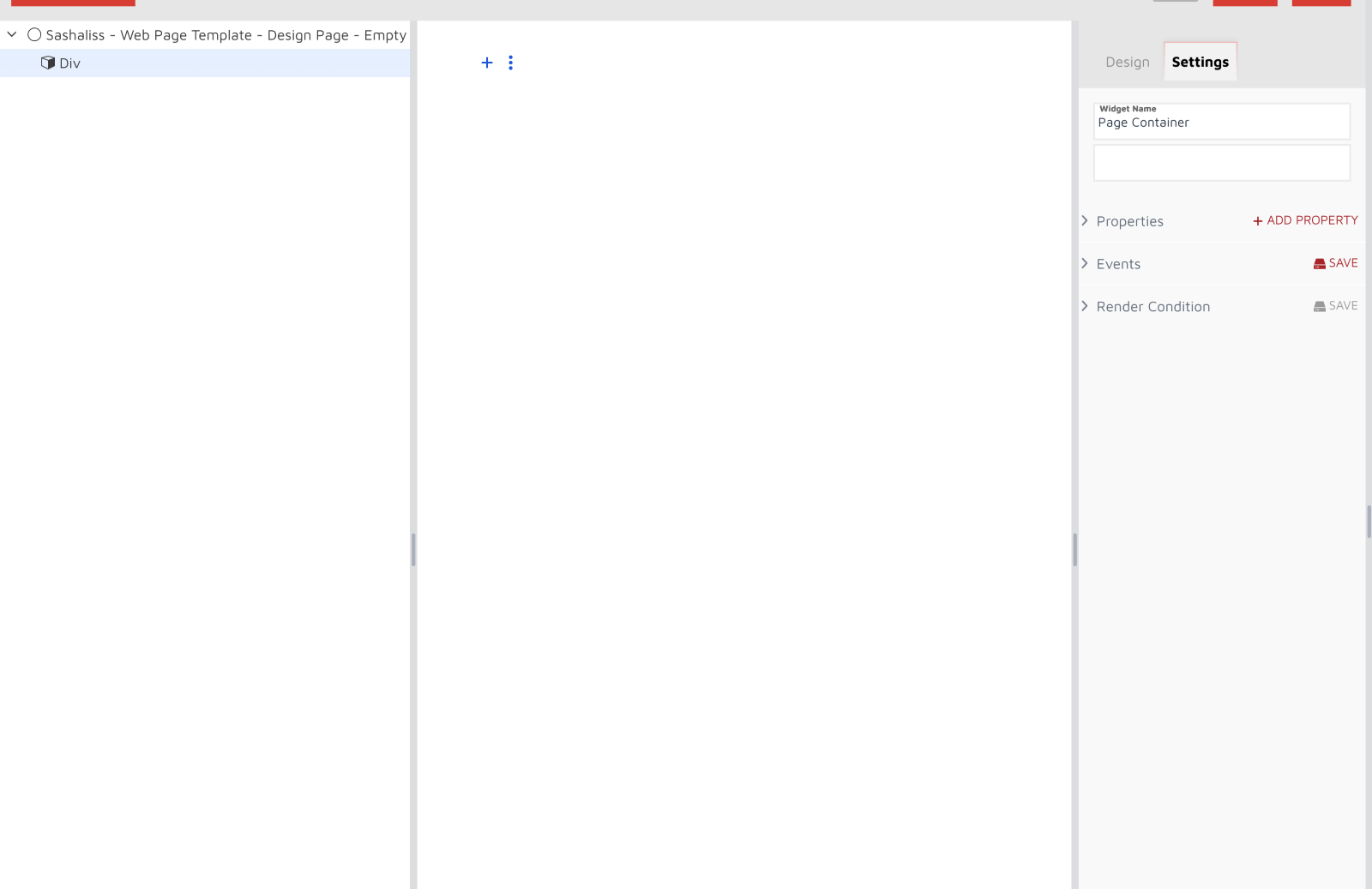The width and height of the screenshot is (1372, 889).
Task: Collapse the Sashaliss template tree node
Action: [x=11, y=34]
